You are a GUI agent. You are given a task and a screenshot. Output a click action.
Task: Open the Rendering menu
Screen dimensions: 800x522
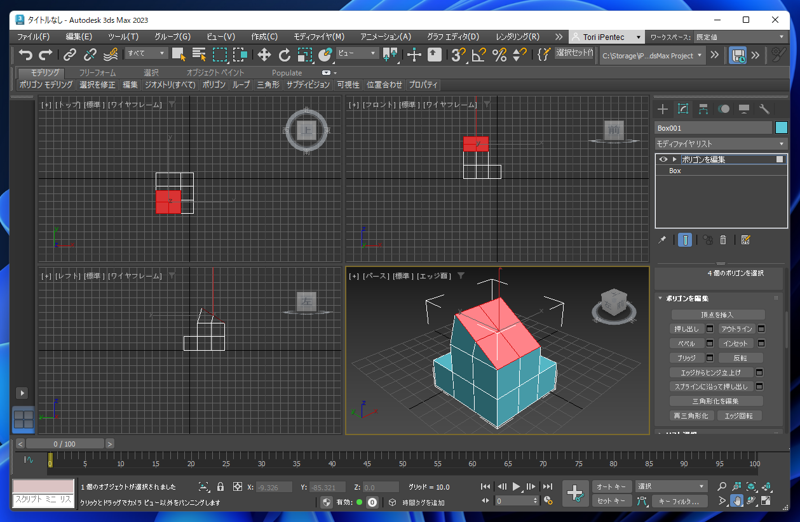pyautogui.click(x=517, y=37)
